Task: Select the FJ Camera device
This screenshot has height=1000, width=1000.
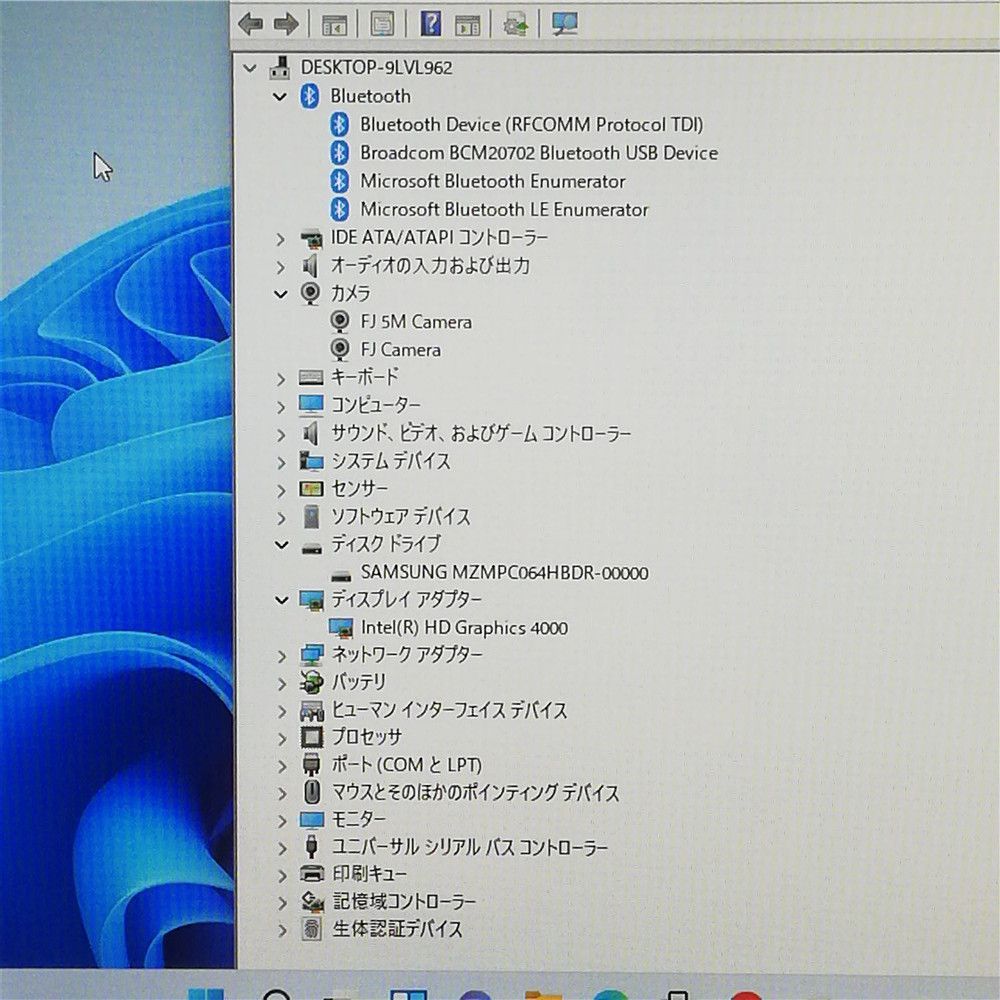Action: [401, 349]
